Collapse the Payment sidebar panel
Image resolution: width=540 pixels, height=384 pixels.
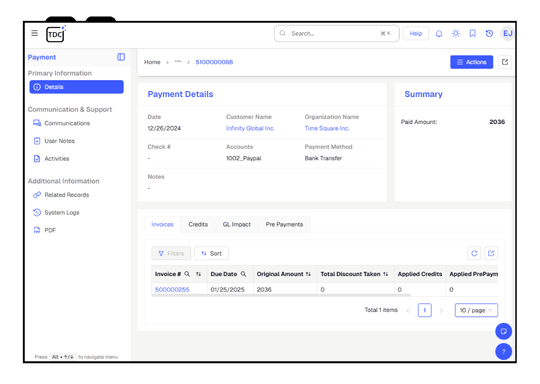click(121, 57)
